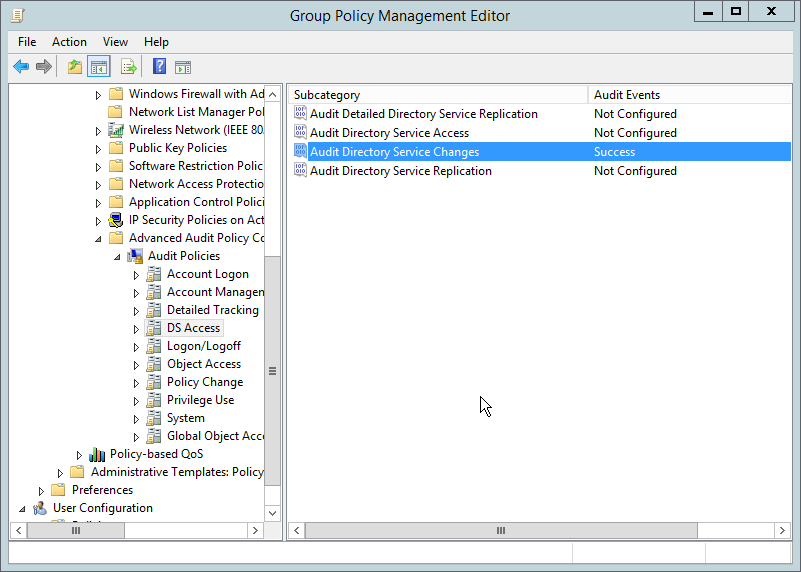Open the View menu
Viewport: 801px width, 572px height.
pos(115,42)
